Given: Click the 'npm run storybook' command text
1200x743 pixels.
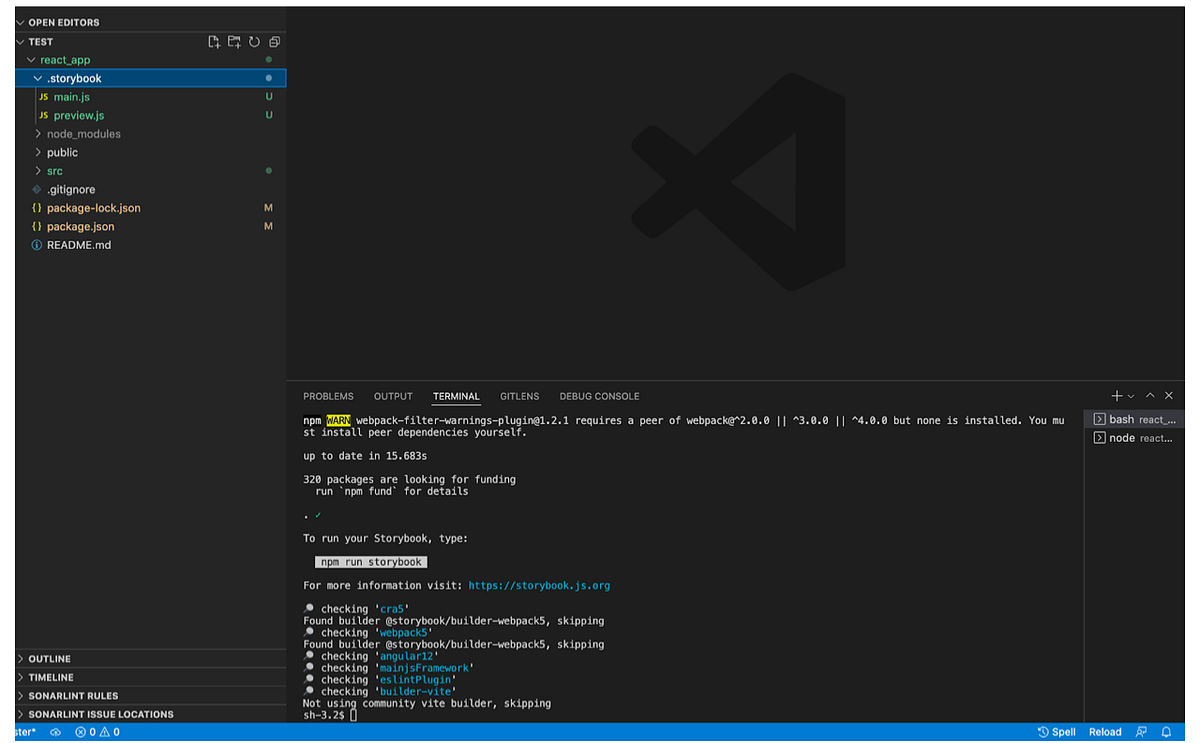Looking at the screenshot, I should (371, 562).
